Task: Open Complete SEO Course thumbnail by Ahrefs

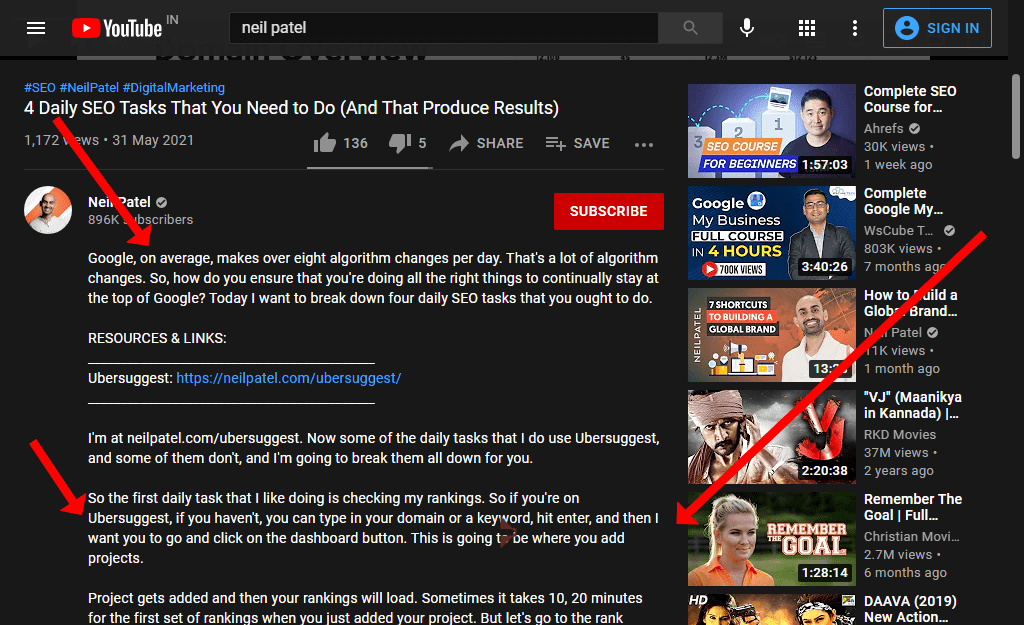Action: (x=771, y=131)
